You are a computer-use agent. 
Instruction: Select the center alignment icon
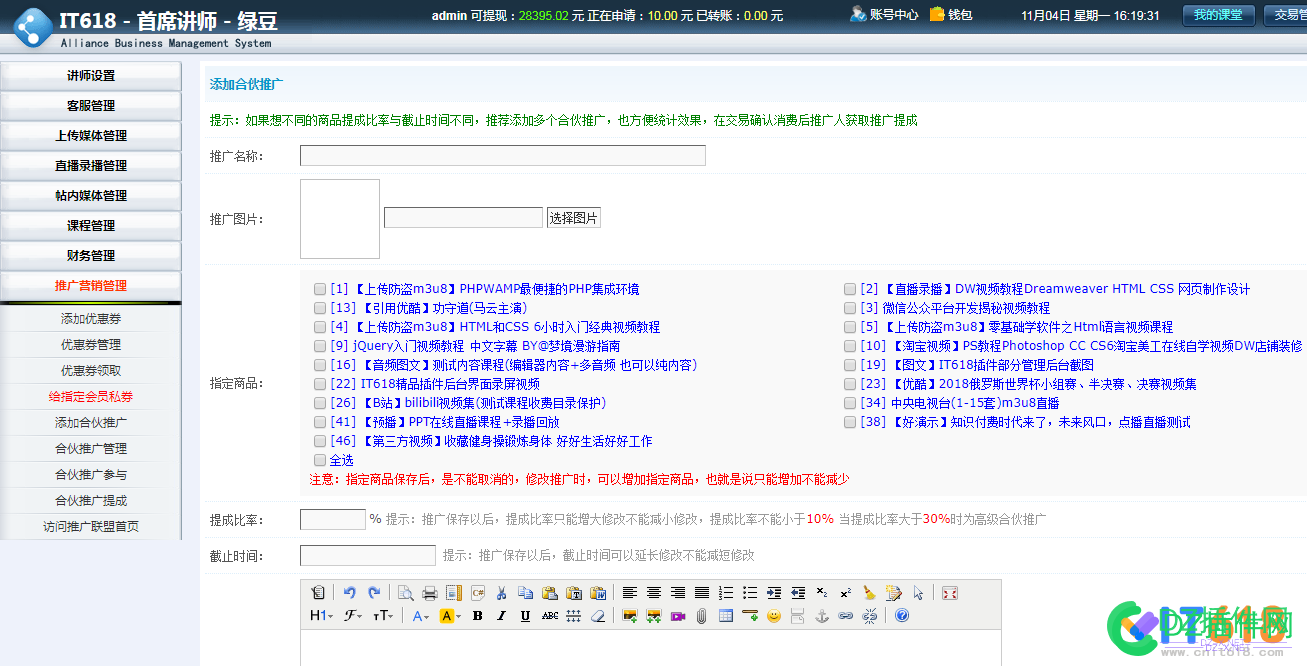pyautogui.click(x=653, y=592)
